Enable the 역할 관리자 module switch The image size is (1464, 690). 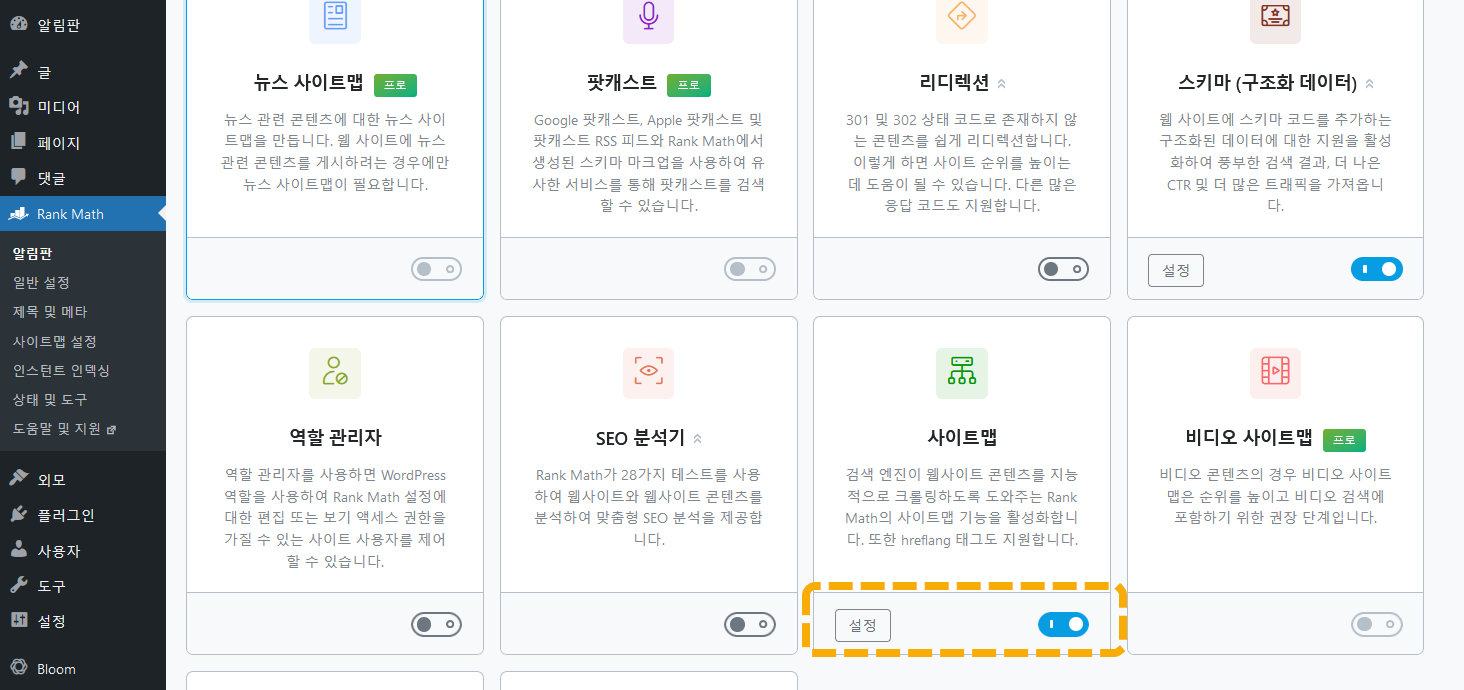tap(436, 624)
